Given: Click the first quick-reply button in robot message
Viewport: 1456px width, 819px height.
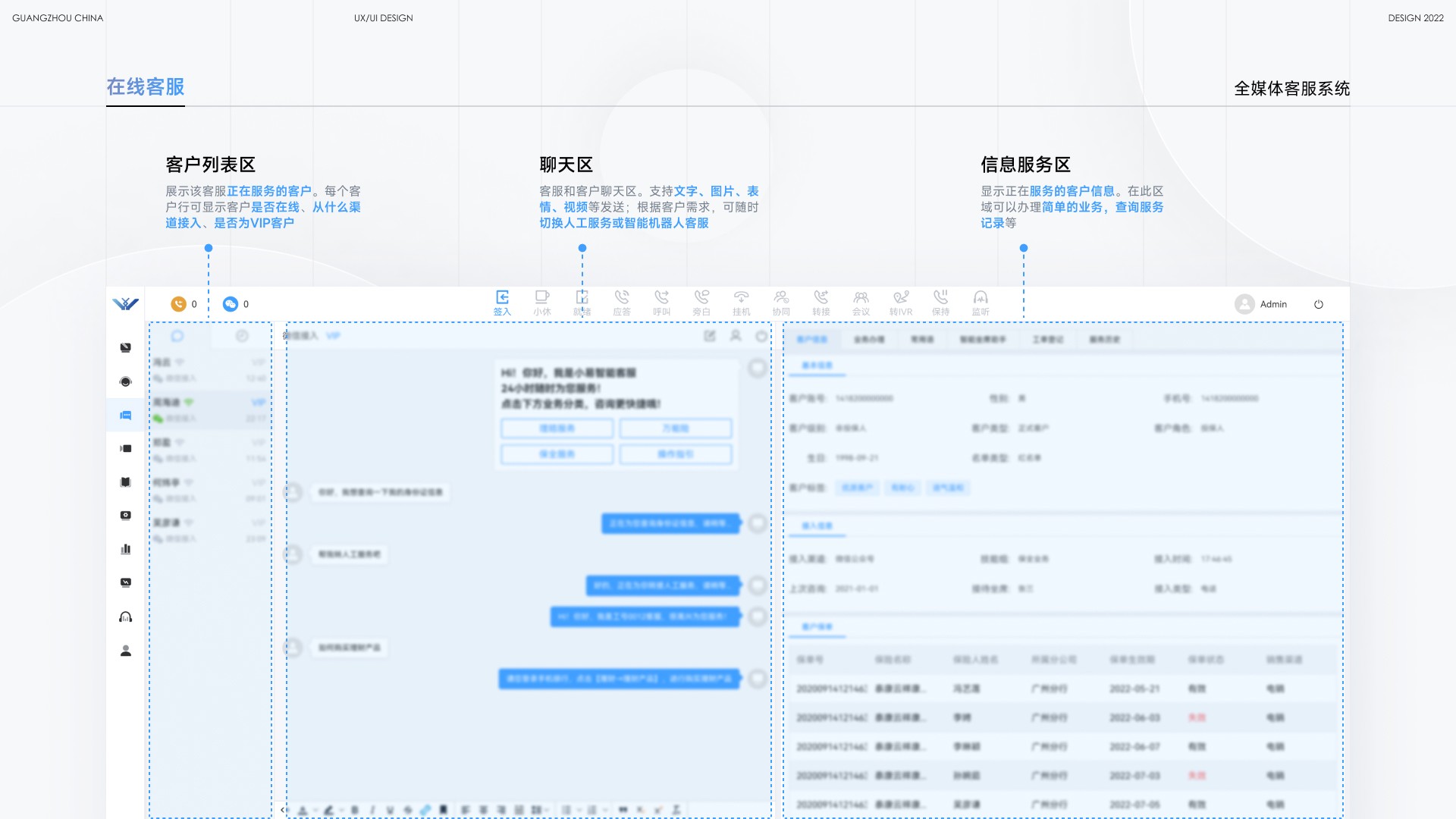Looking at the screenshot, I should tap(557, 428).
